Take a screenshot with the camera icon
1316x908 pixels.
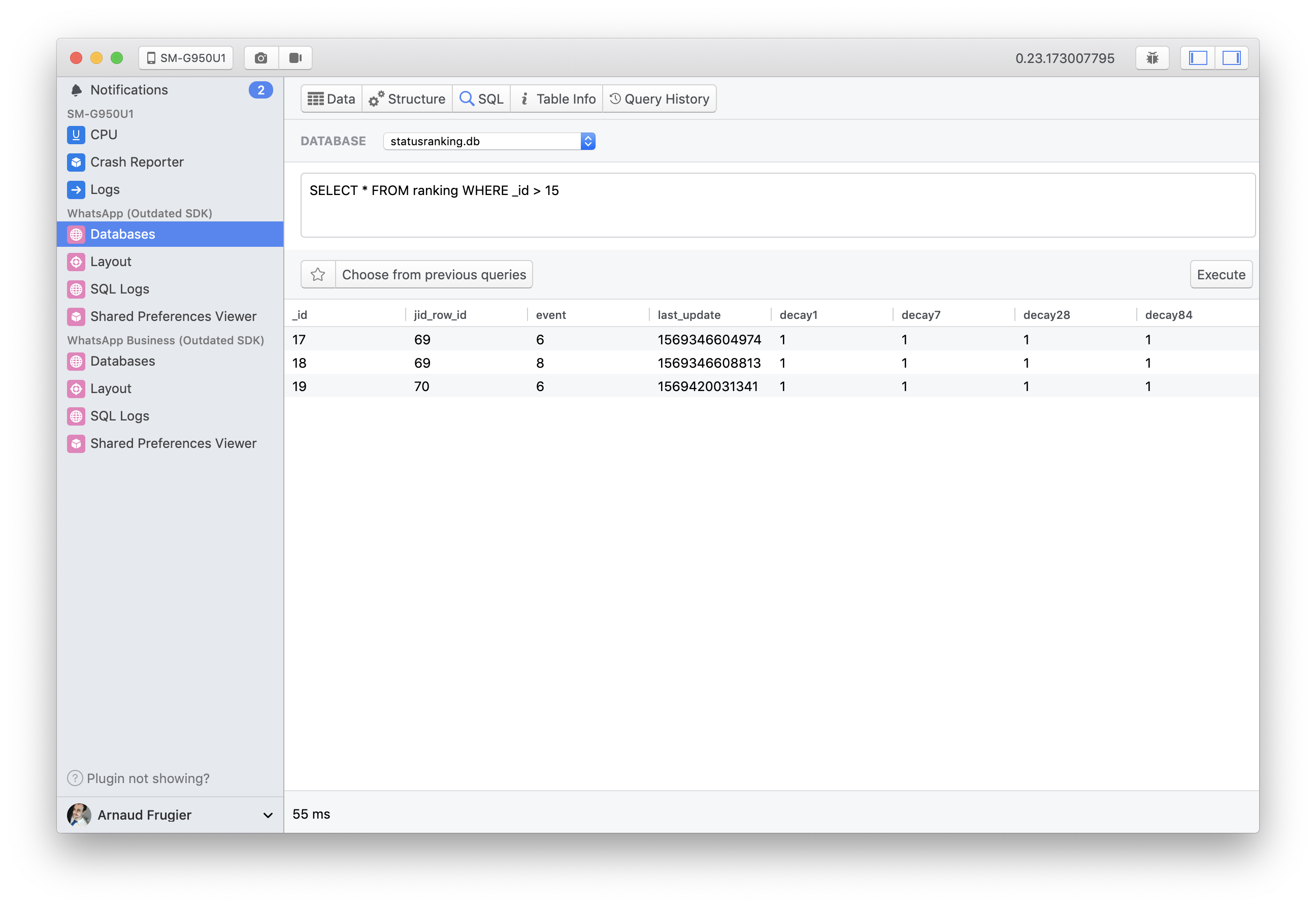point(260,57)
